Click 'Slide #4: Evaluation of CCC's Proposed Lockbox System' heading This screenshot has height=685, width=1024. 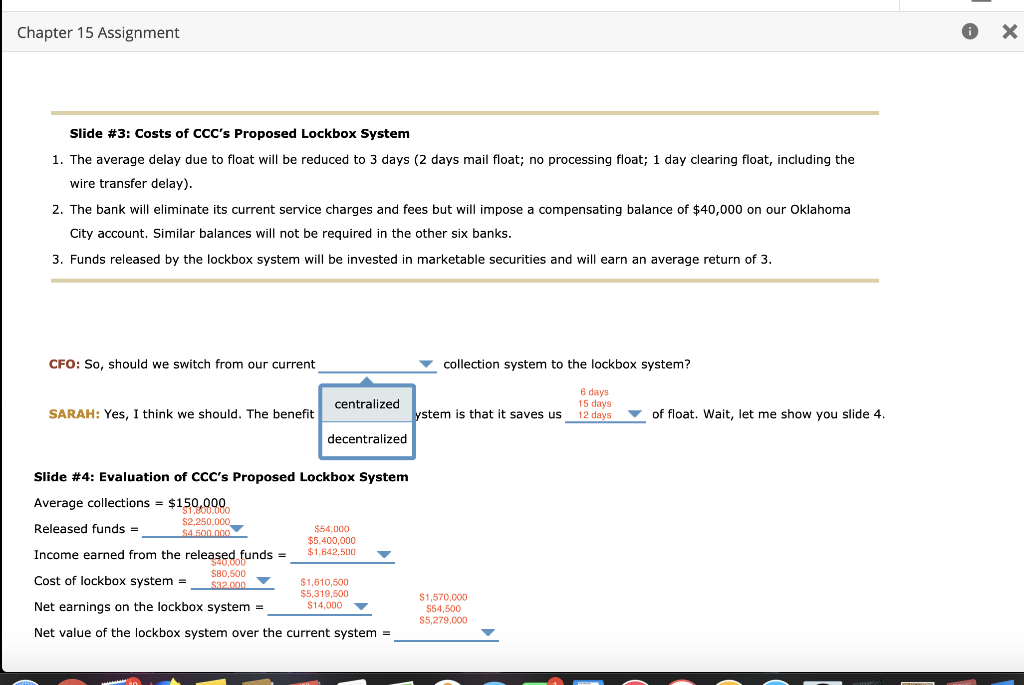[x=221, y=477]
